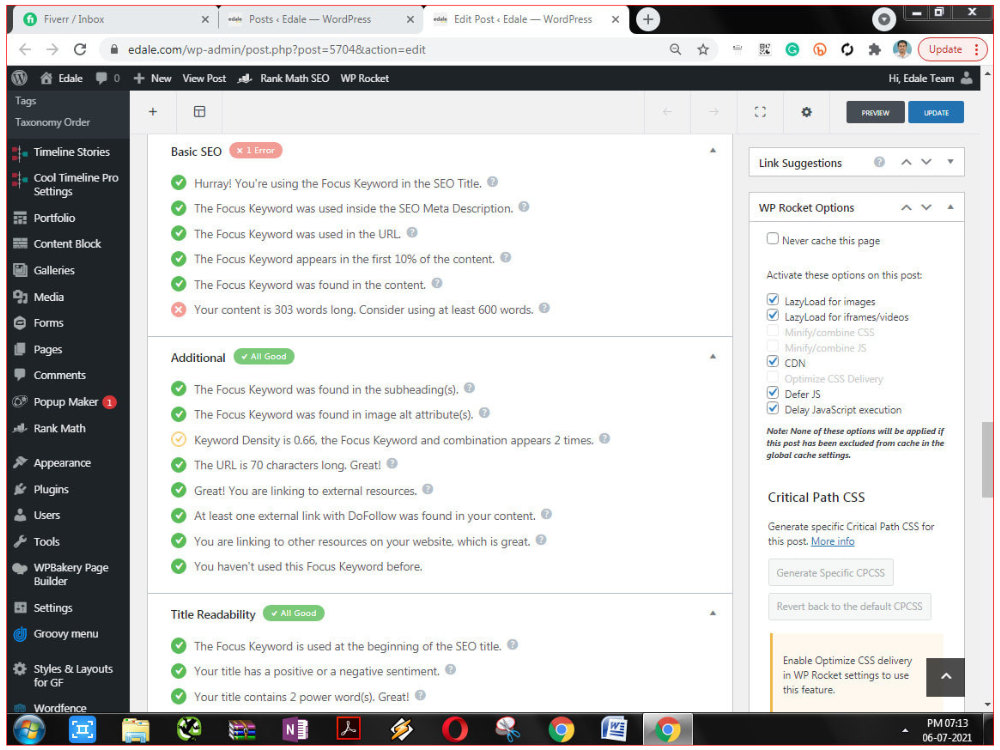Open Microsoft Word from the taskbar
The height and width of the screenshot is (750, 1000).
click(614, 730)
